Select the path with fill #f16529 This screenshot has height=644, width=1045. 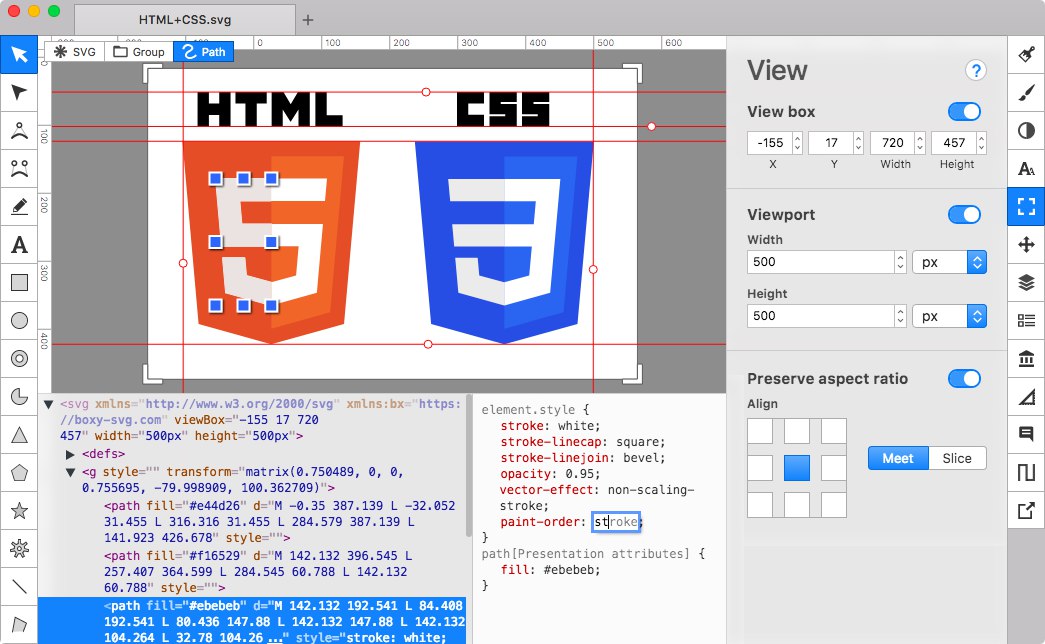pos(258,571)
